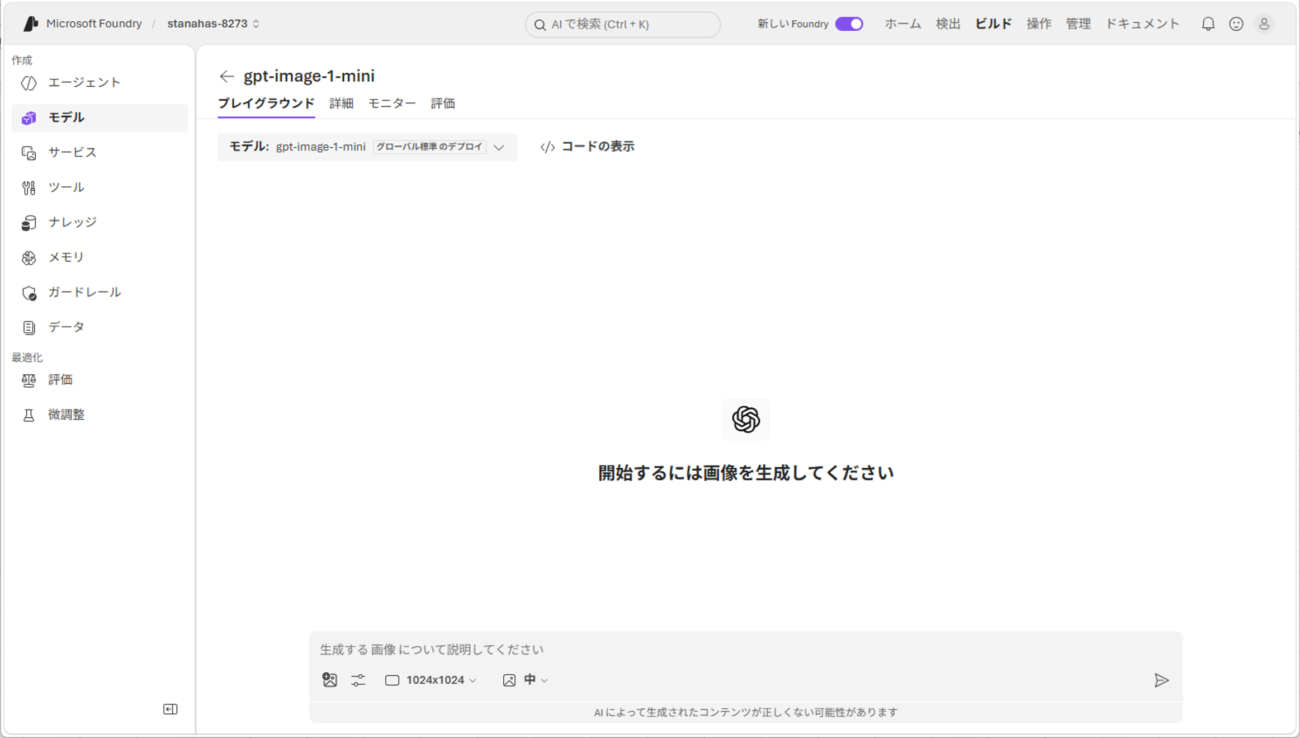Open 検出 in the top navigation
The image size is (1300, 738).
[948, 24]
